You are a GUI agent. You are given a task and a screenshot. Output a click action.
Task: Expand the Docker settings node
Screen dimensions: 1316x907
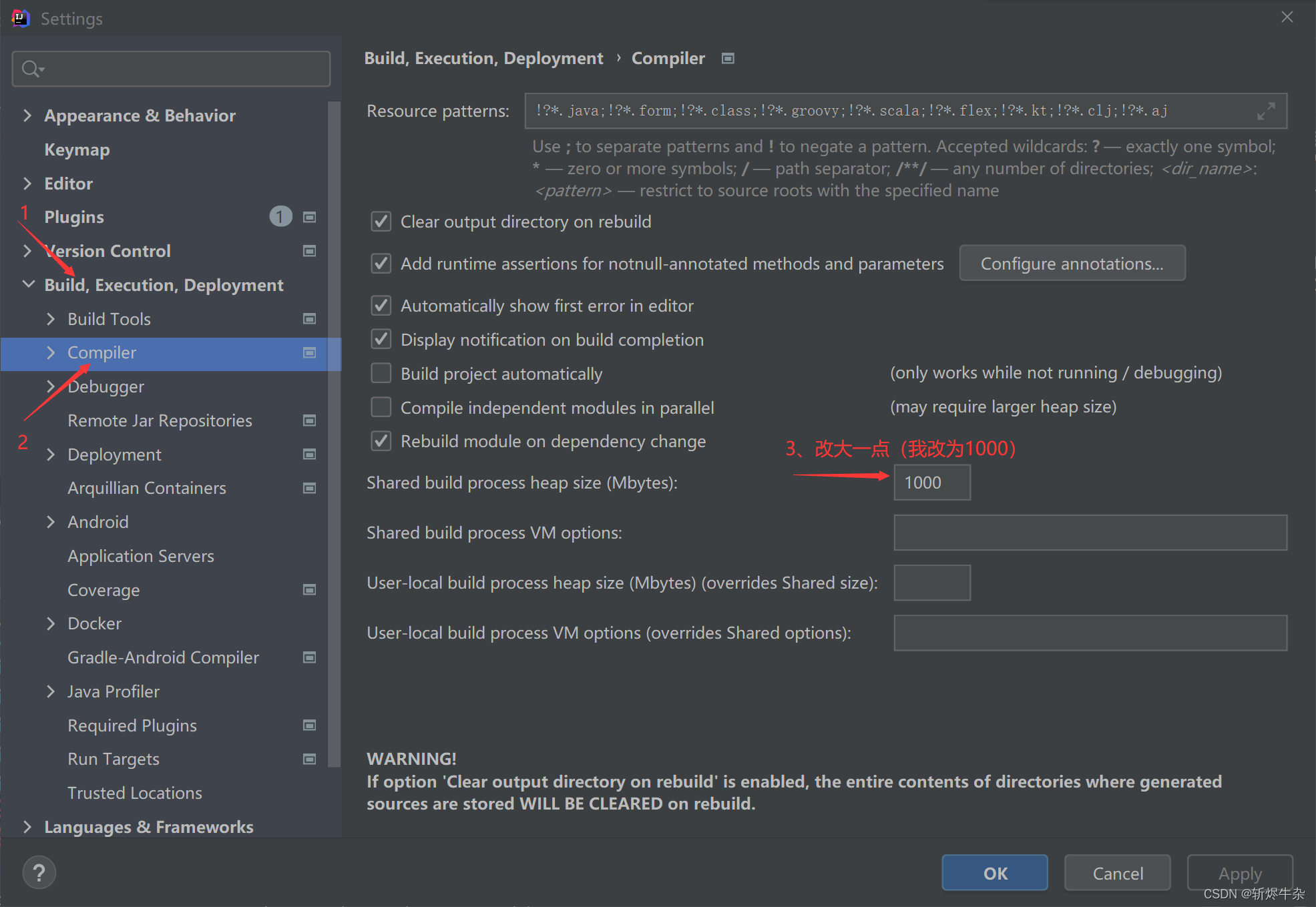[51, 623]
